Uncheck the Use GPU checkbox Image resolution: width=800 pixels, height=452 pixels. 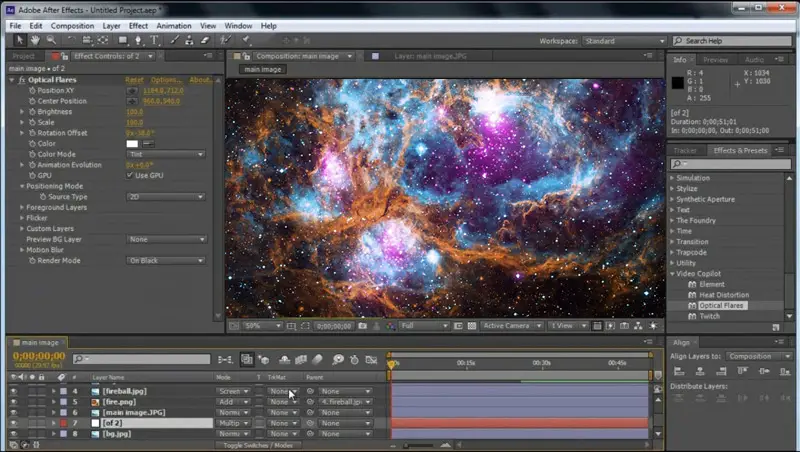click(130, 175)
